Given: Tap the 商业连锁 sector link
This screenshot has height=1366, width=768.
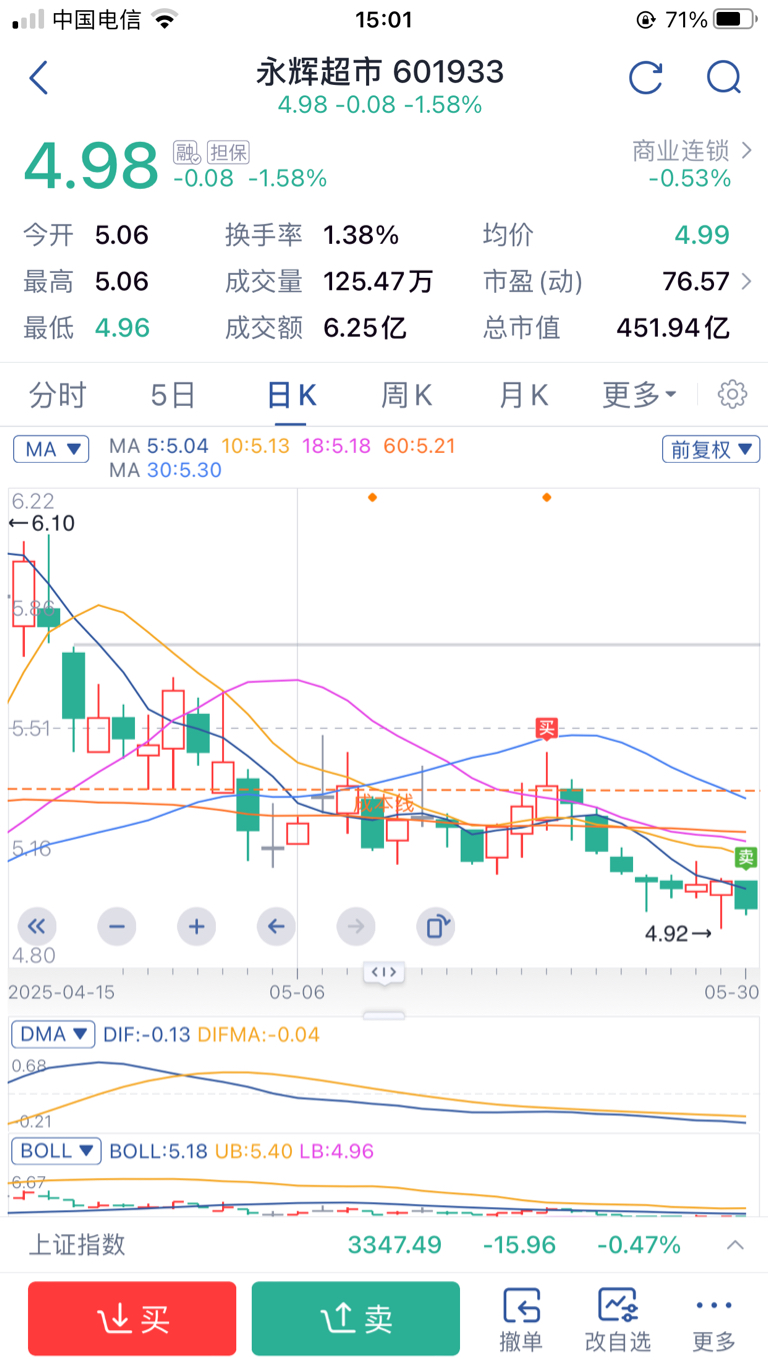Looking at the screenshot, I should pyautogui.click(x=681, y=151).
